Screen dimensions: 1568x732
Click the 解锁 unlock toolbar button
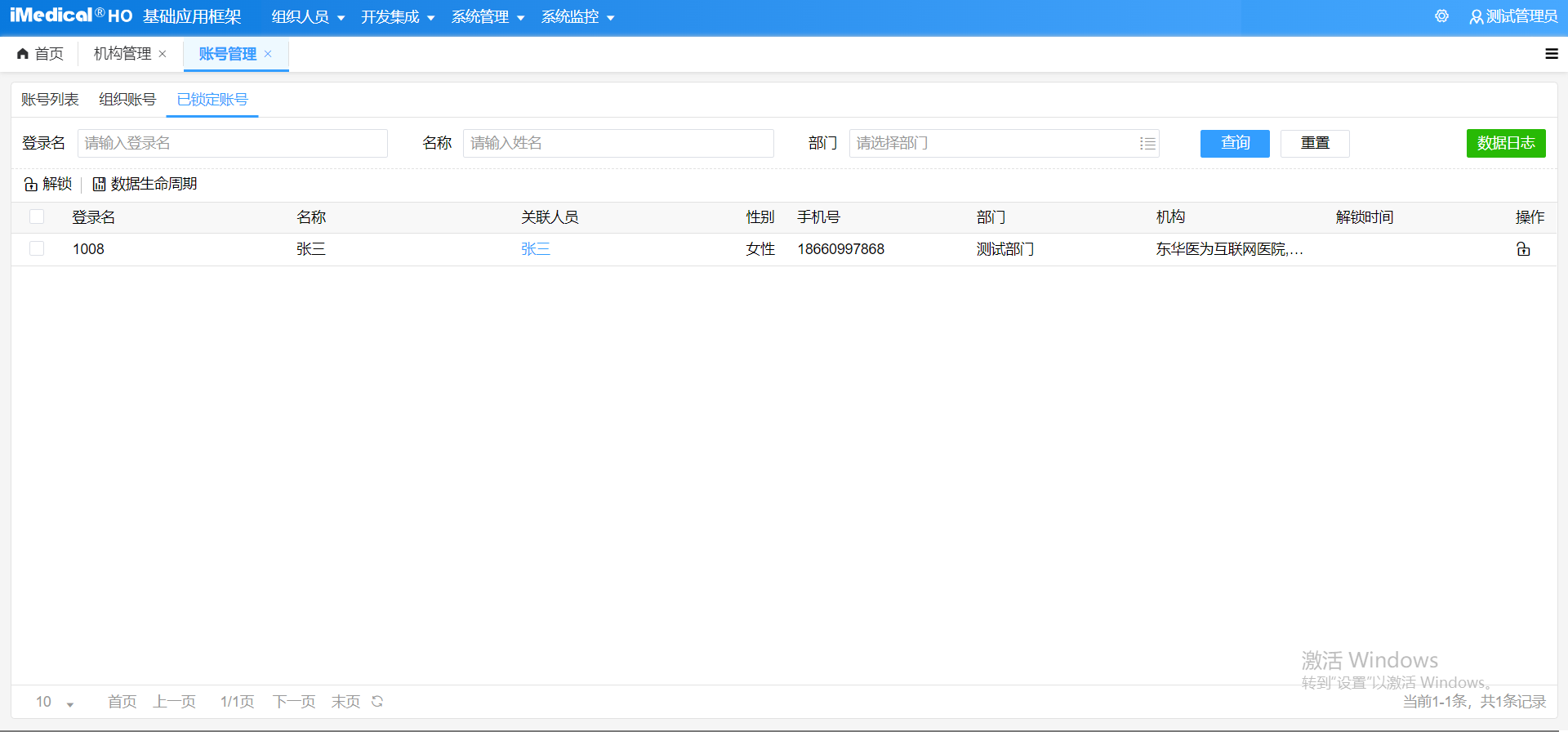coord(48,184)
